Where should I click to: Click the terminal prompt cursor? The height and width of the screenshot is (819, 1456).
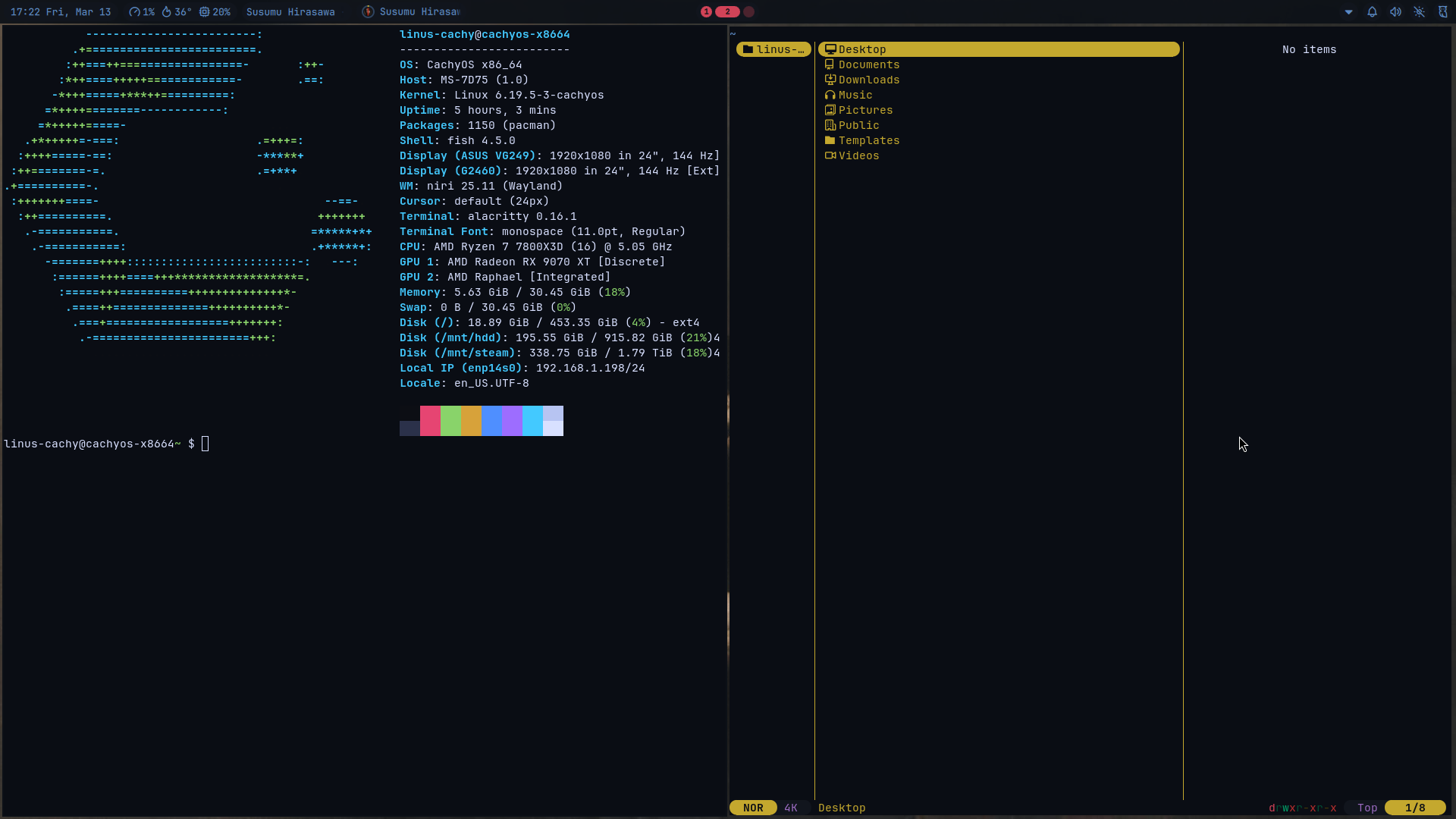click(206, 444)
